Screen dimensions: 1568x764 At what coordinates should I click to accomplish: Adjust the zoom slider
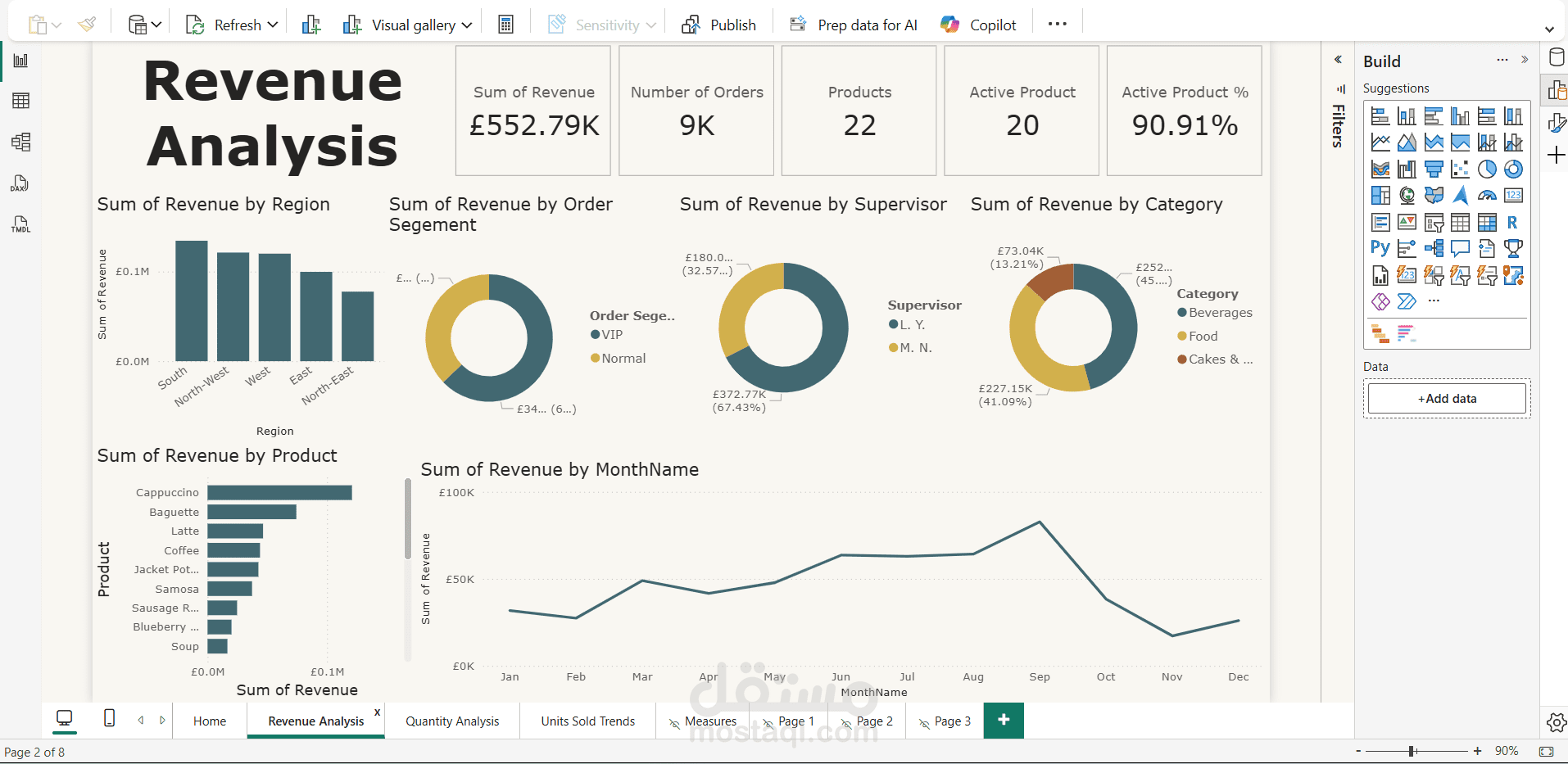[1411, 750]
